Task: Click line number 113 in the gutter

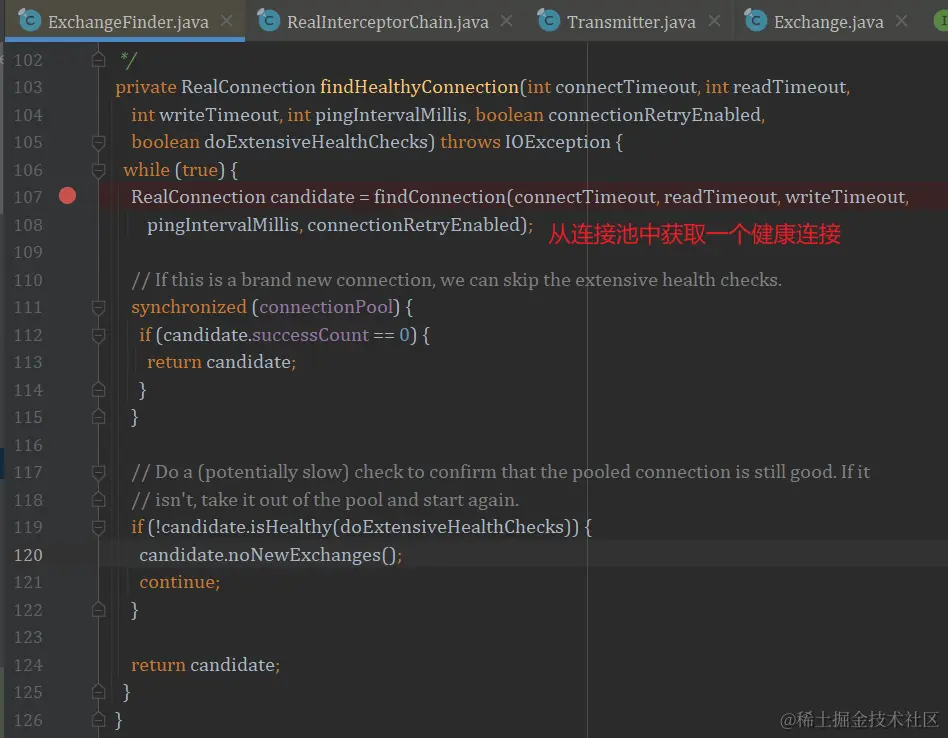Action: tap(28, 362)
